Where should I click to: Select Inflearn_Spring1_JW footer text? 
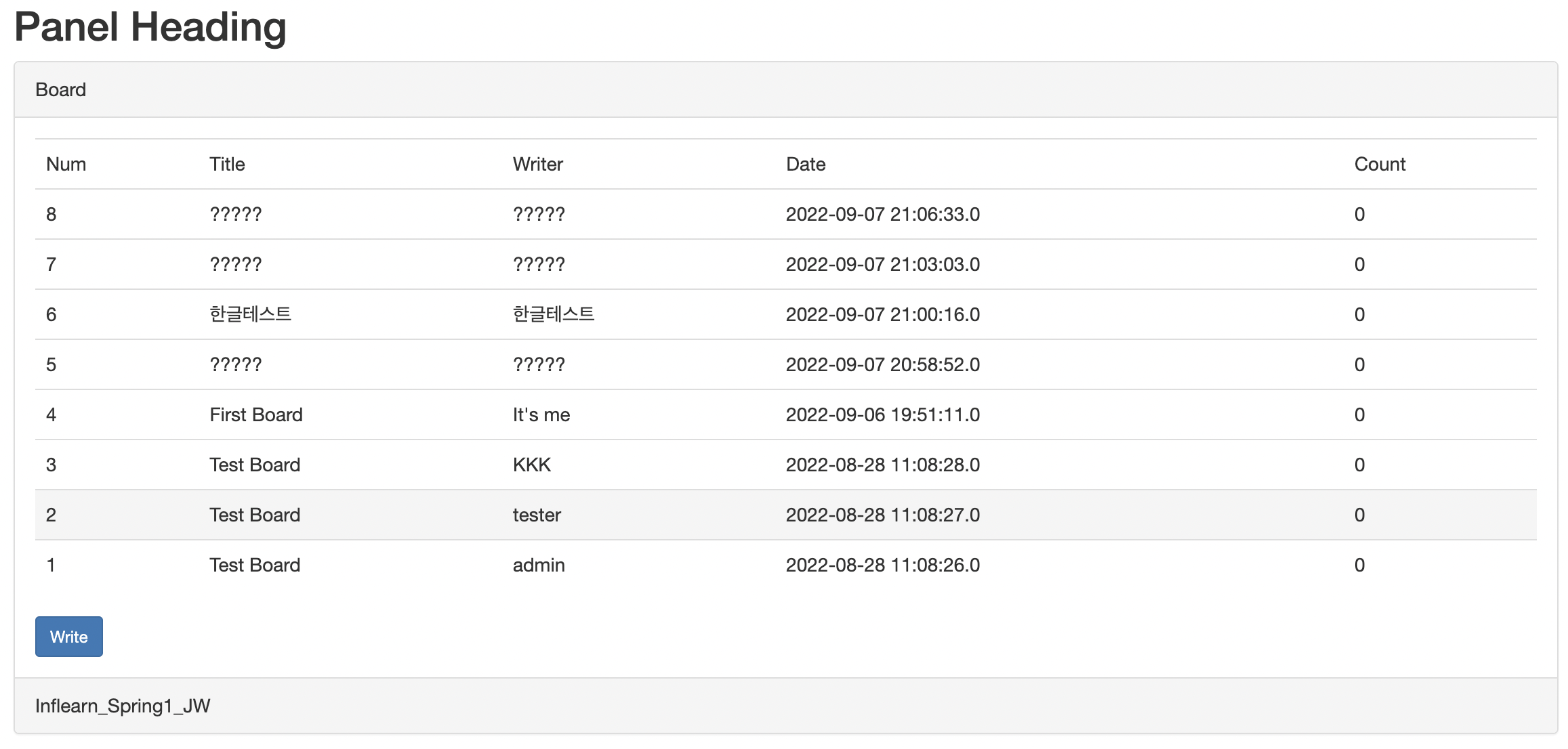coord(123,706)
